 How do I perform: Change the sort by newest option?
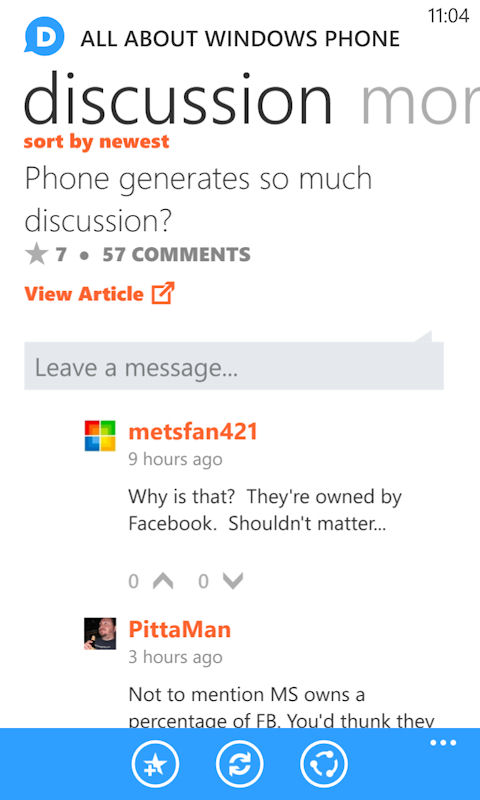[x=96, y=141]
